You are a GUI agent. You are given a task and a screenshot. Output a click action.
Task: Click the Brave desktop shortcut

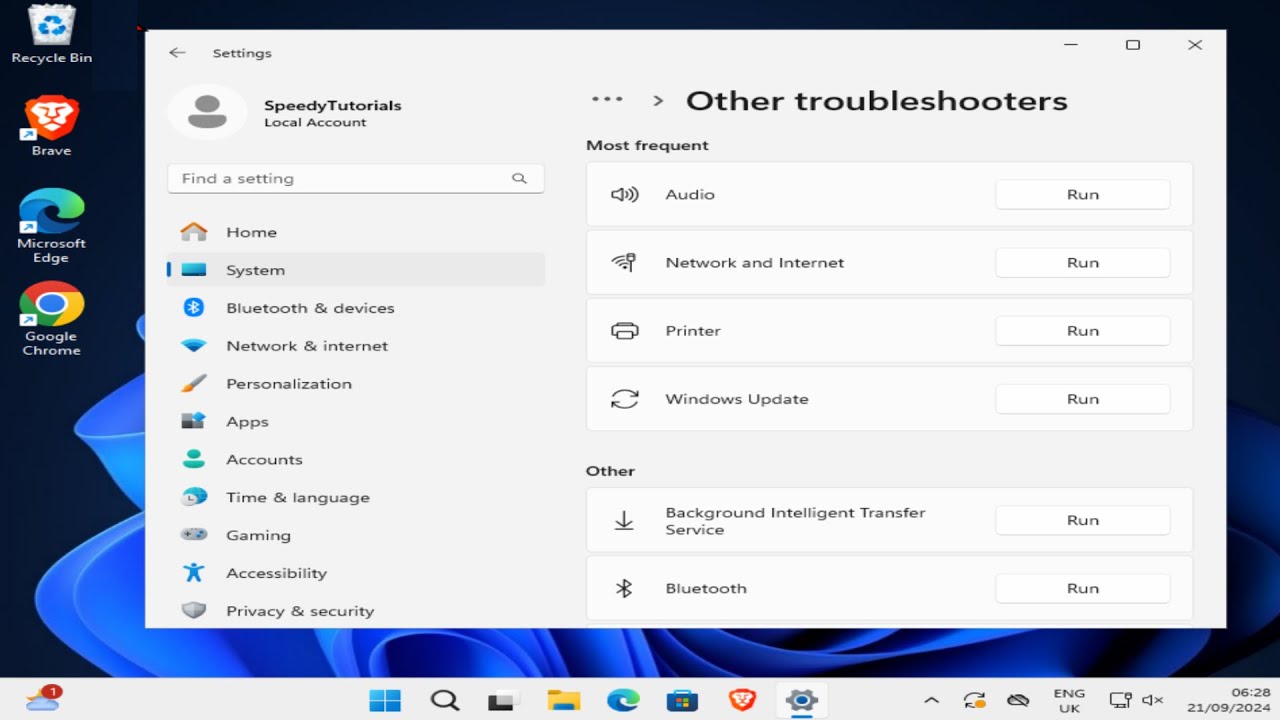tap(51, 126)
